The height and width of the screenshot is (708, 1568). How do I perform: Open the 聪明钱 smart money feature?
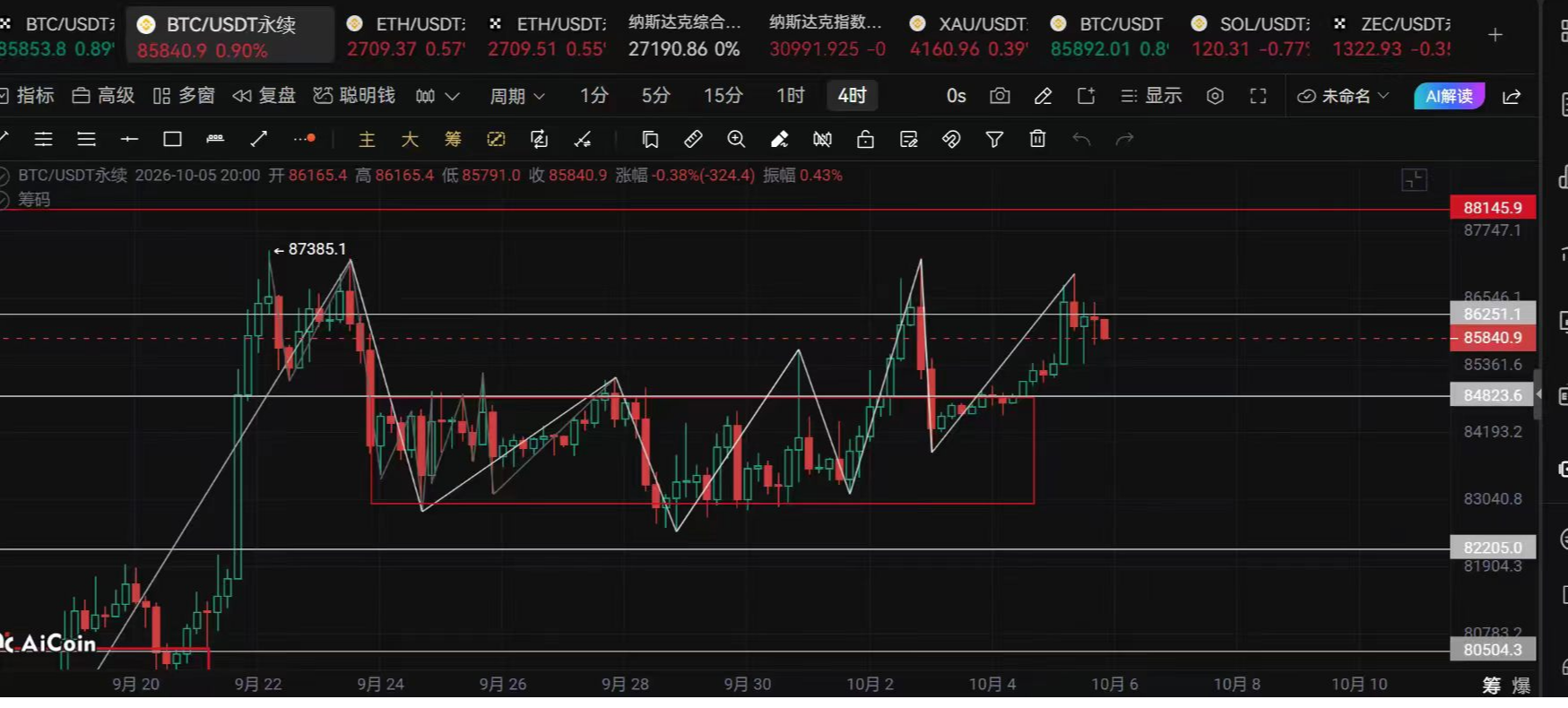(x=354, y=96)
